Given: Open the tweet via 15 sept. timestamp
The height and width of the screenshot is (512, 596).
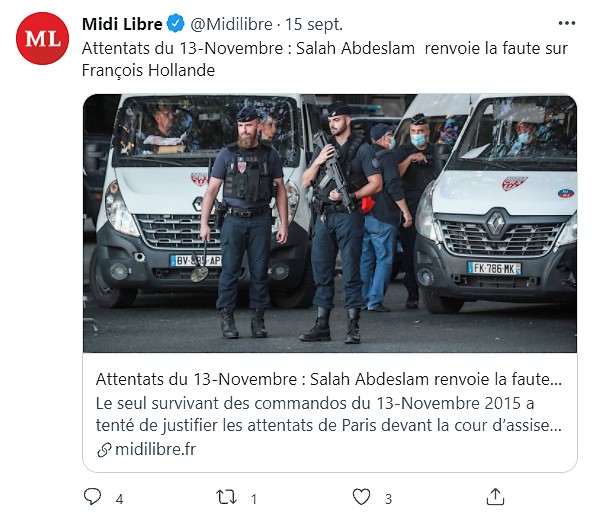Looking at the screenshot, I should coord(314,24).
